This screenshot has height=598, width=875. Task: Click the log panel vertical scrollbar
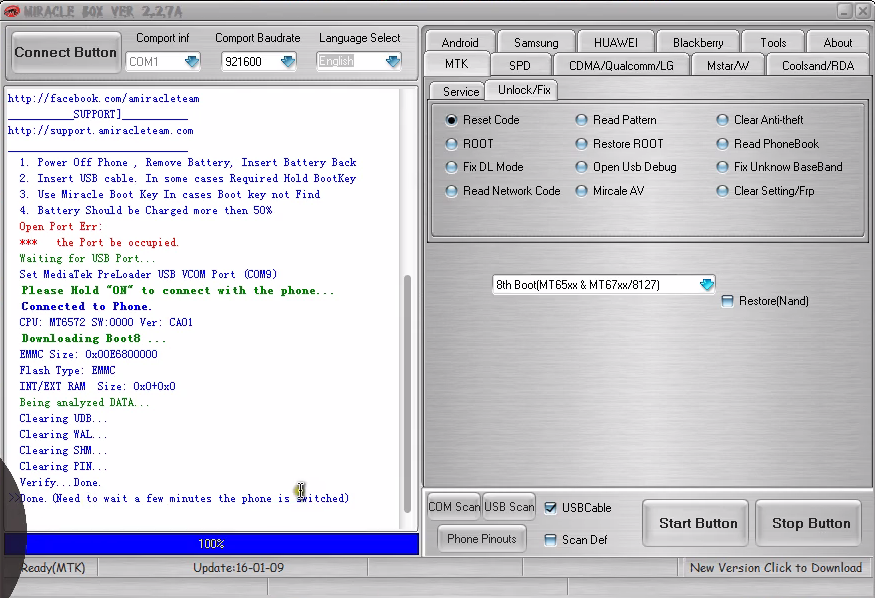click(x=407, y=393)
